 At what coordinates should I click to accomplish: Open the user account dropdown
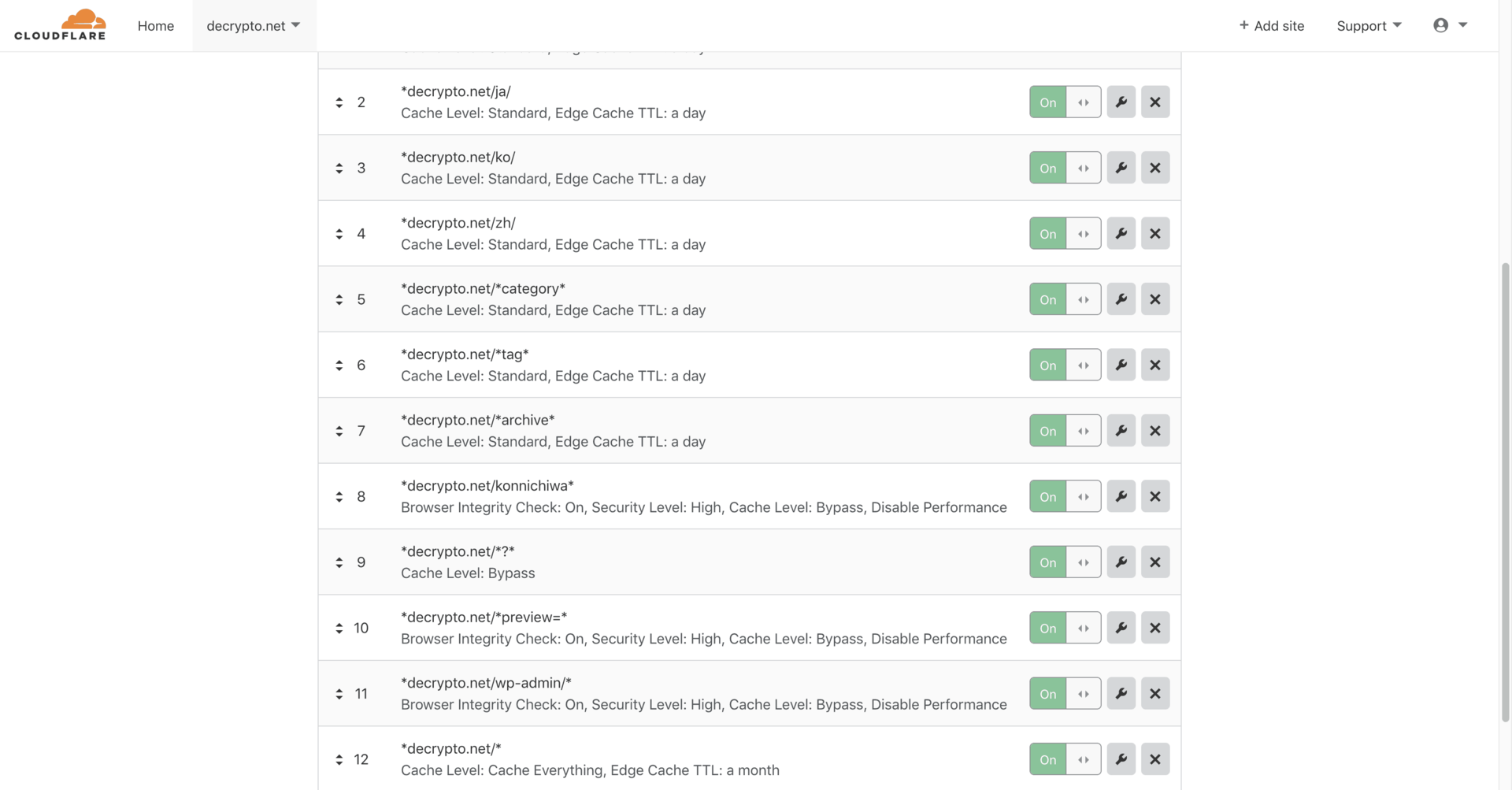coord(1450,25)
